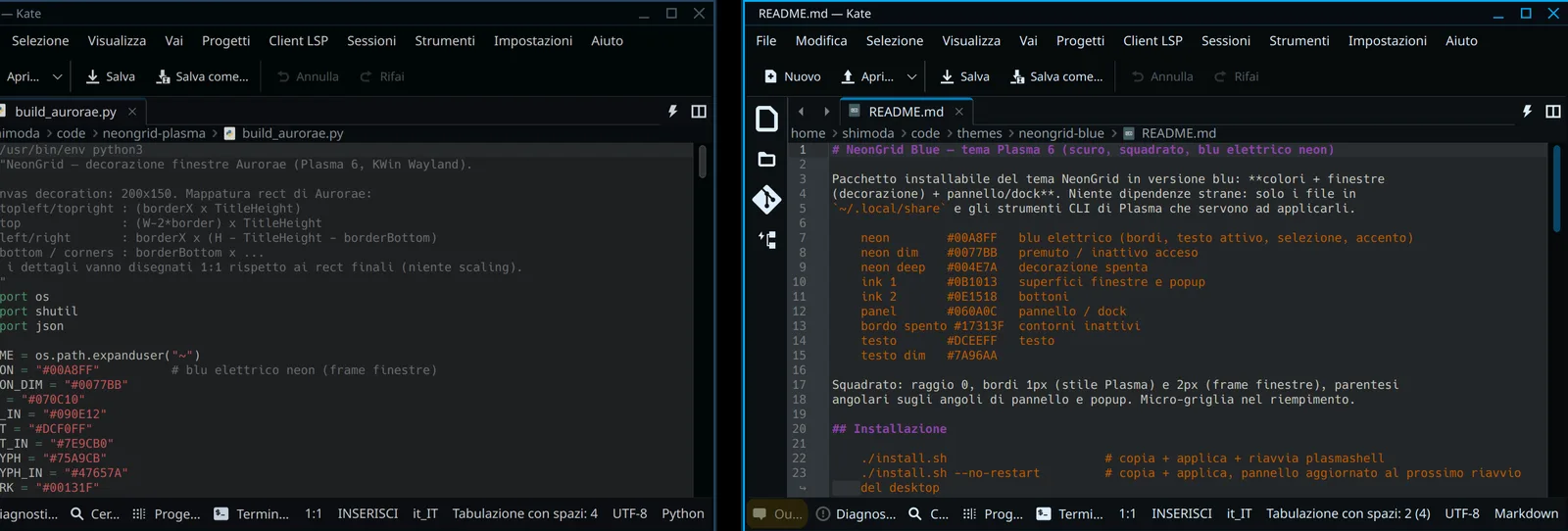The width and height of the screenshot is (1568, 531).
Task: Click Annulla in build_aurorae window toolbar
Action: coord(308,76)
